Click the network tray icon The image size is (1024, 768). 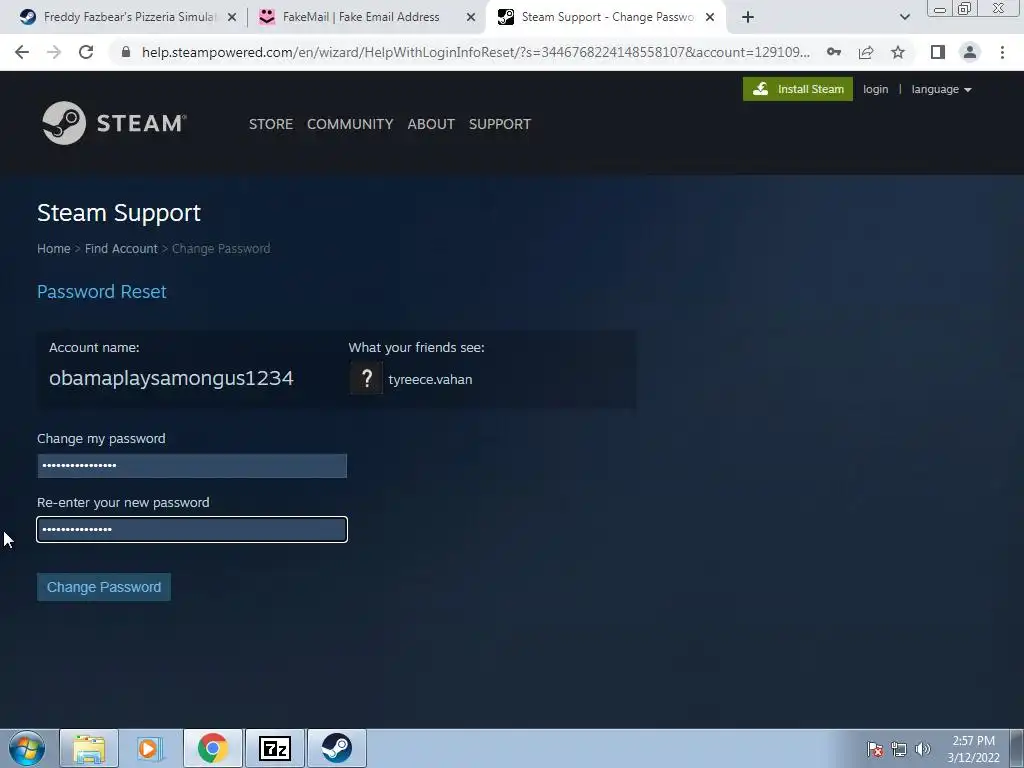(899, 749)
